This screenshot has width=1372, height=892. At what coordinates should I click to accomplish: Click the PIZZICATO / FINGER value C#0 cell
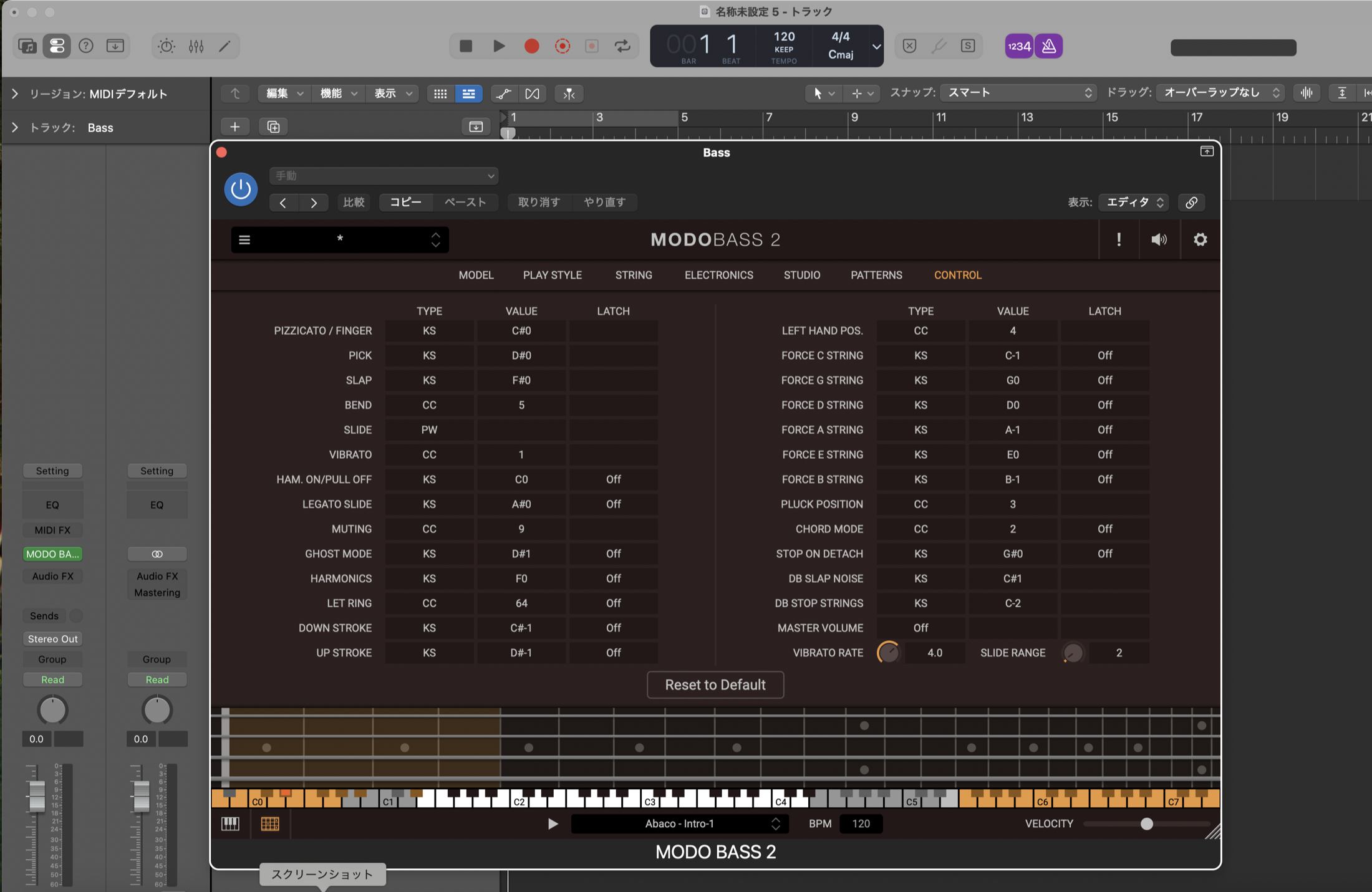pyautogui.click(x=521, y=331)
